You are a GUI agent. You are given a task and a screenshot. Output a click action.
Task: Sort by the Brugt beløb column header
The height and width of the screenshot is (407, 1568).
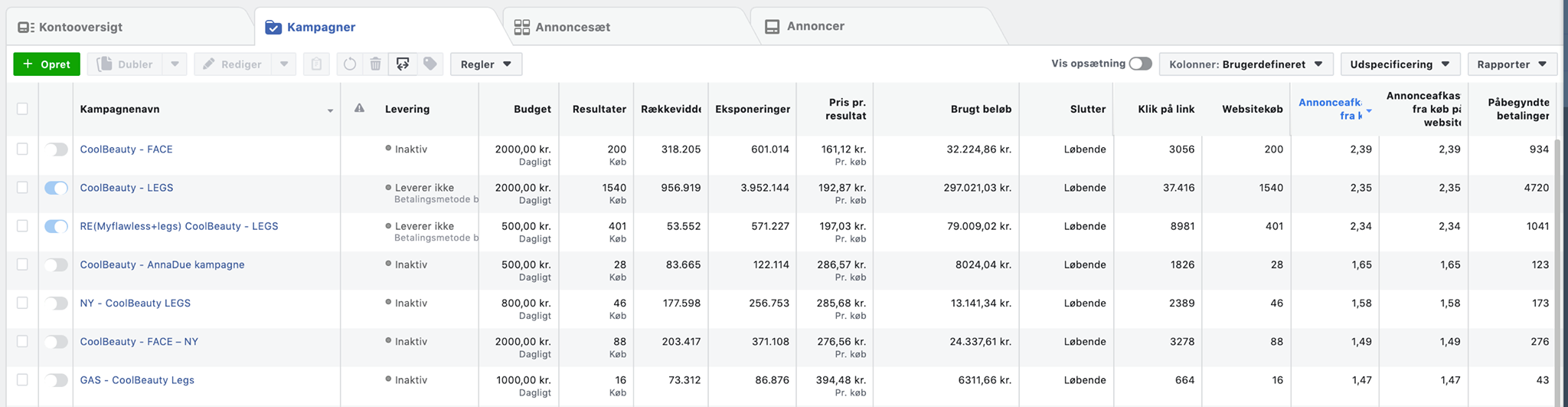coord(981,109)
